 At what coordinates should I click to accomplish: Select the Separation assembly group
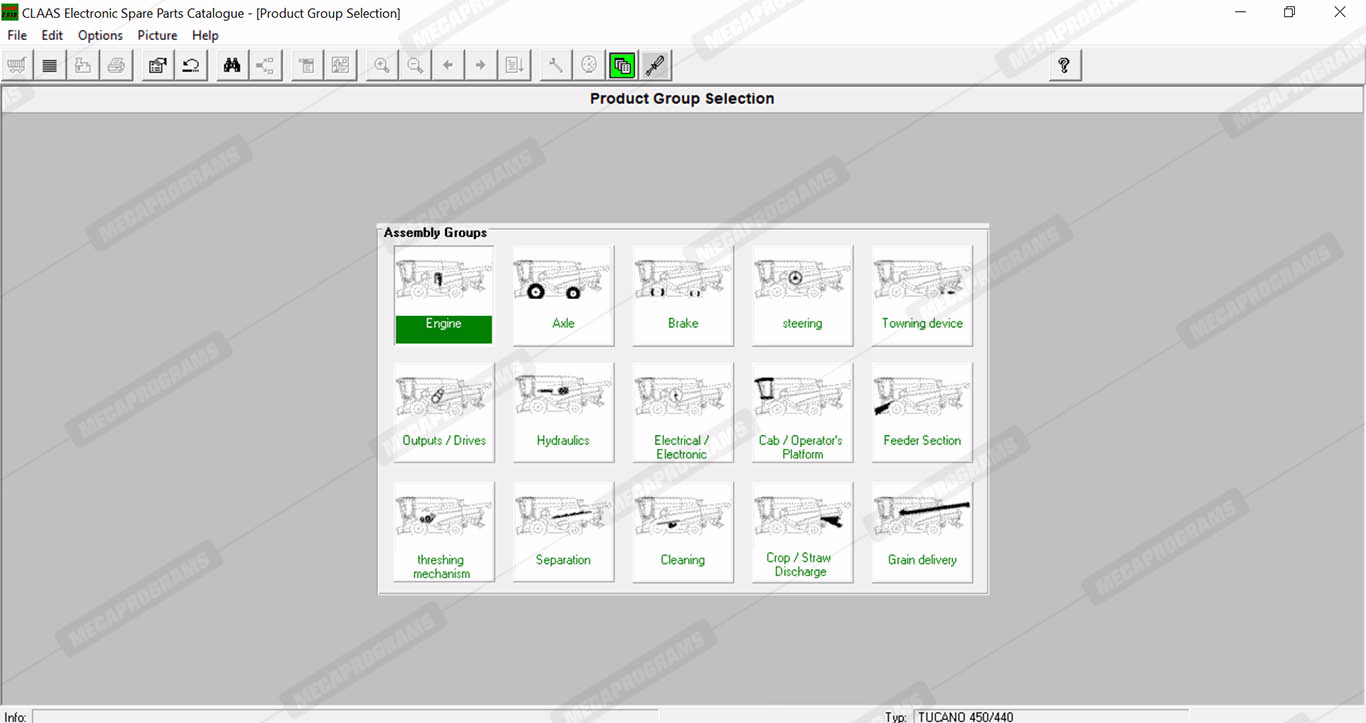[563, 532]
